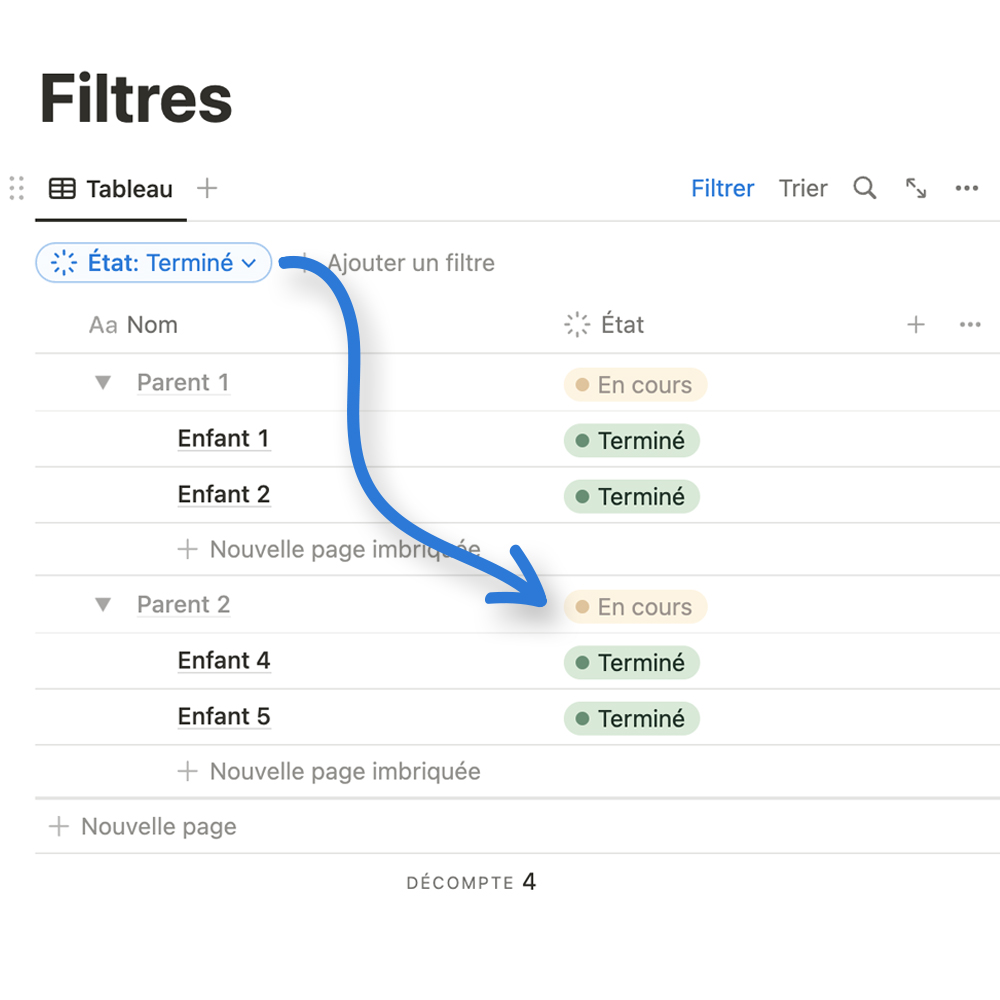Click the Aa icon in Nom header

(103, 325)
